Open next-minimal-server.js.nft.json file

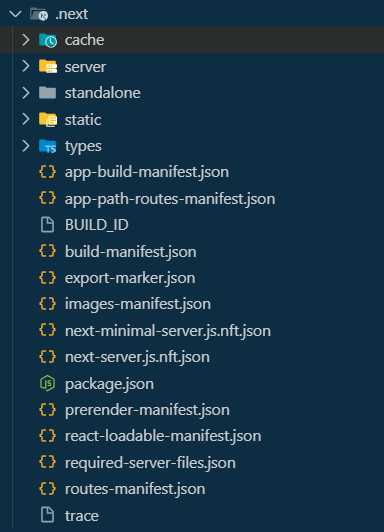[168, 331]
